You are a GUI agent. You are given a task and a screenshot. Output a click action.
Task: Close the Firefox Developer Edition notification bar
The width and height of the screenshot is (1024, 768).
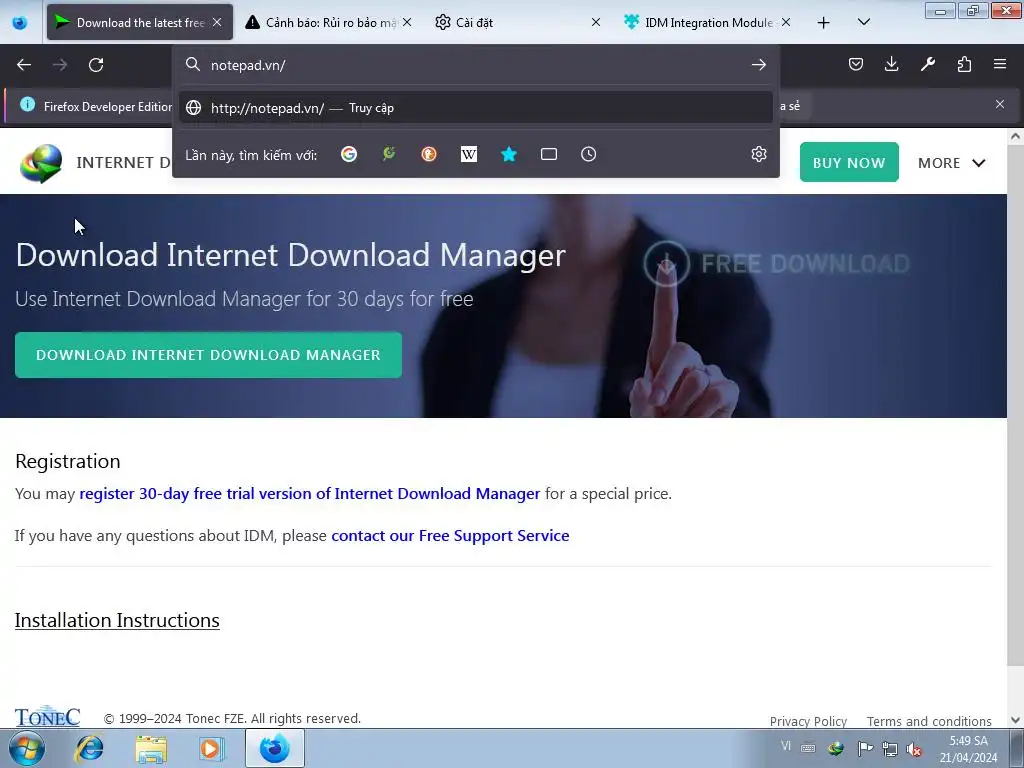click(x=1000, y=104)
